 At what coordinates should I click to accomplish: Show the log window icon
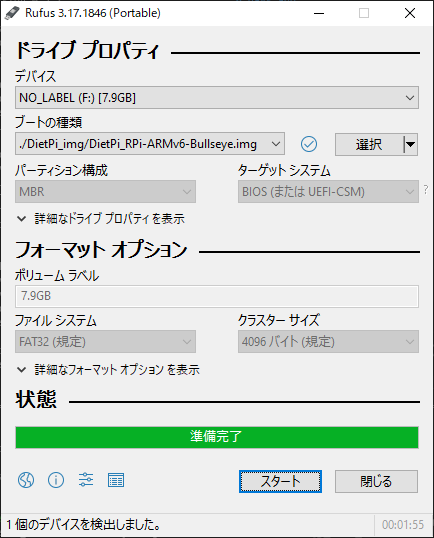pos(116,480)
